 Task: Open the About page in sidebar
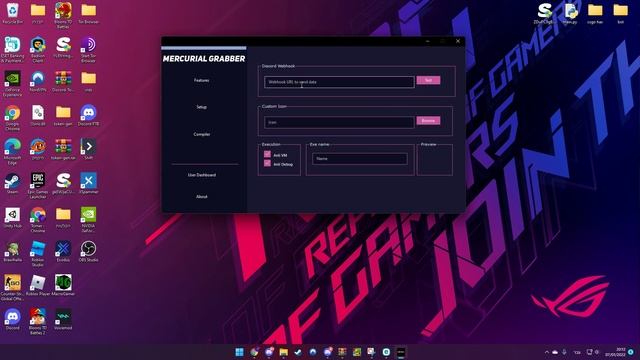(202, 197)
